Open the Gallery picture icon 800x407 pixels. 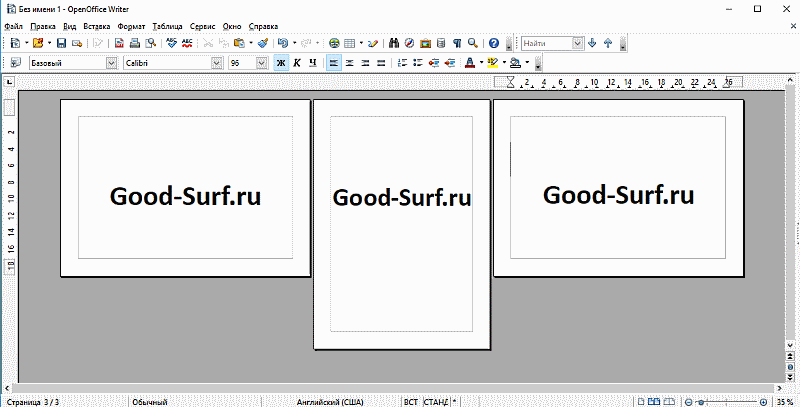(426, 43)
